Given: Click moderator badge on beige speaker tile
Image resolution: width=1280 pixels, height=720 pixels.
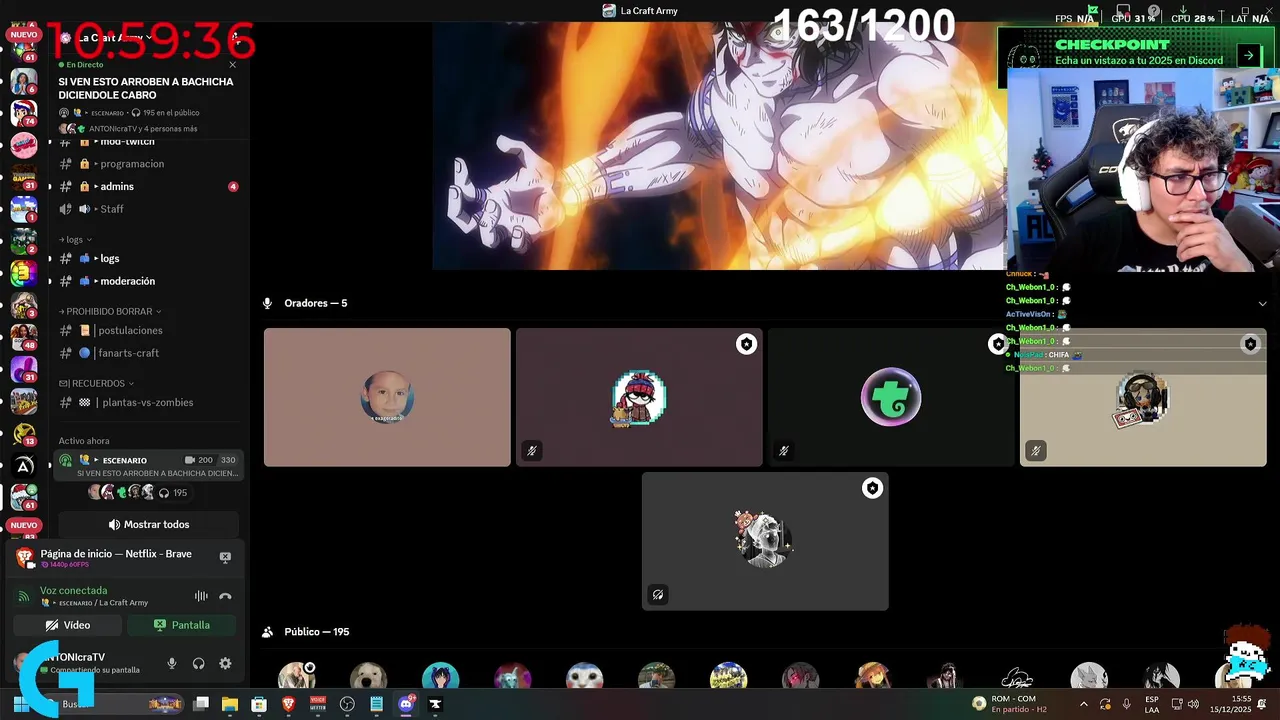Looking at the screenshot, I should pyautogui.click(x=1250, y=344).
